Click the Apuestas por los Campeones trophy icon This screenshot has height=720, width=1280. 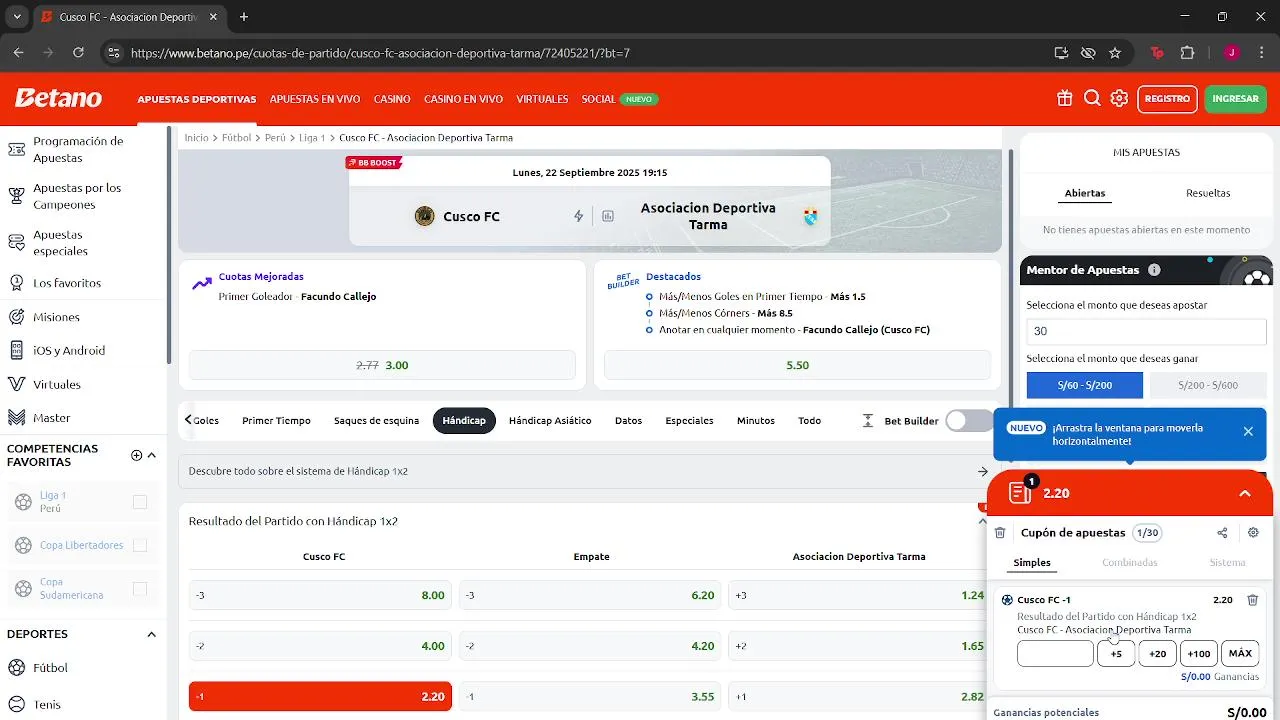pos(16,196)
